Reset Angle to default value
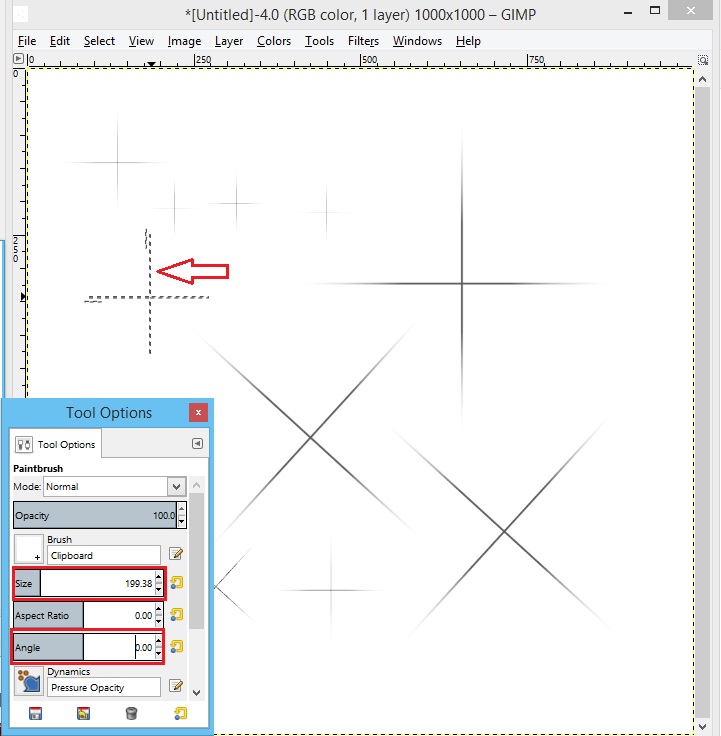721x736 pixels. point(176,647)
